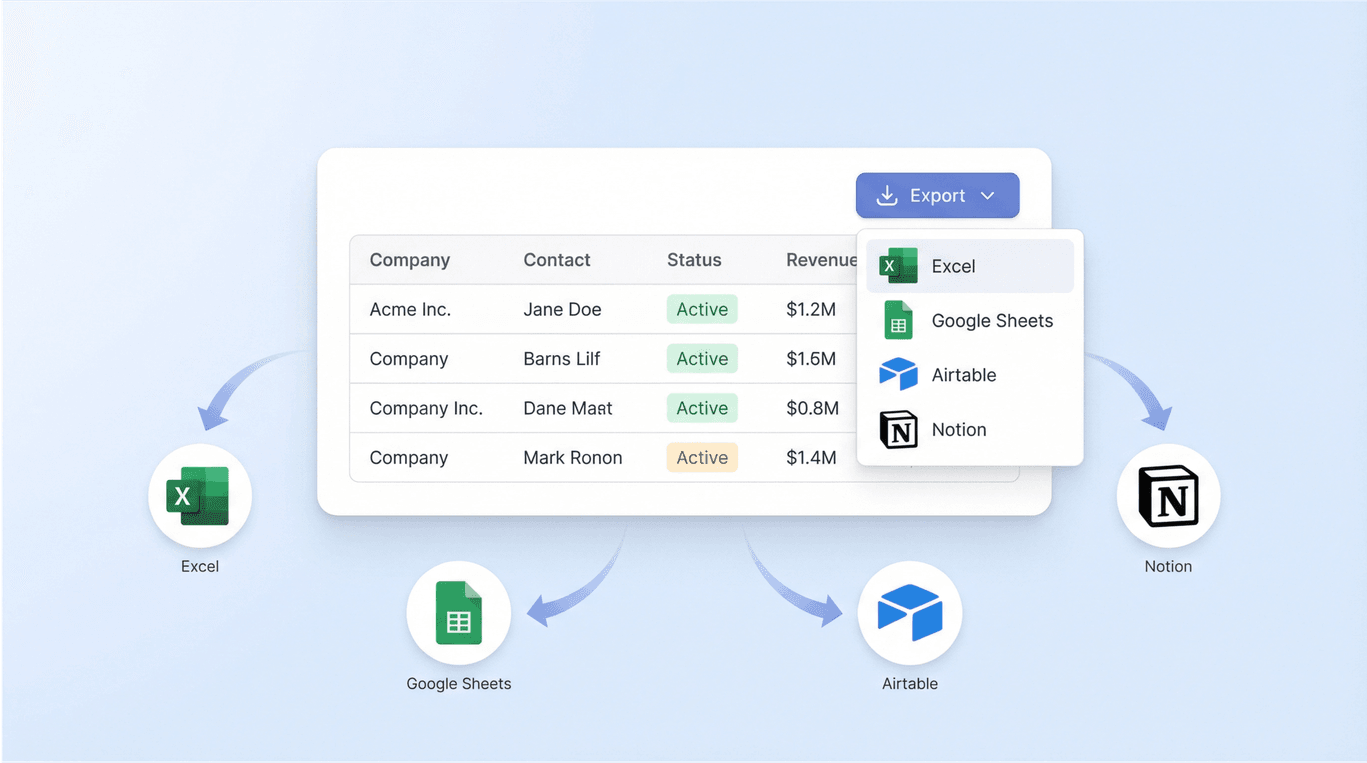This screenshot has width=1367, height=763.
Task: Choose Notion from the export options list
Action: (958, 429)
